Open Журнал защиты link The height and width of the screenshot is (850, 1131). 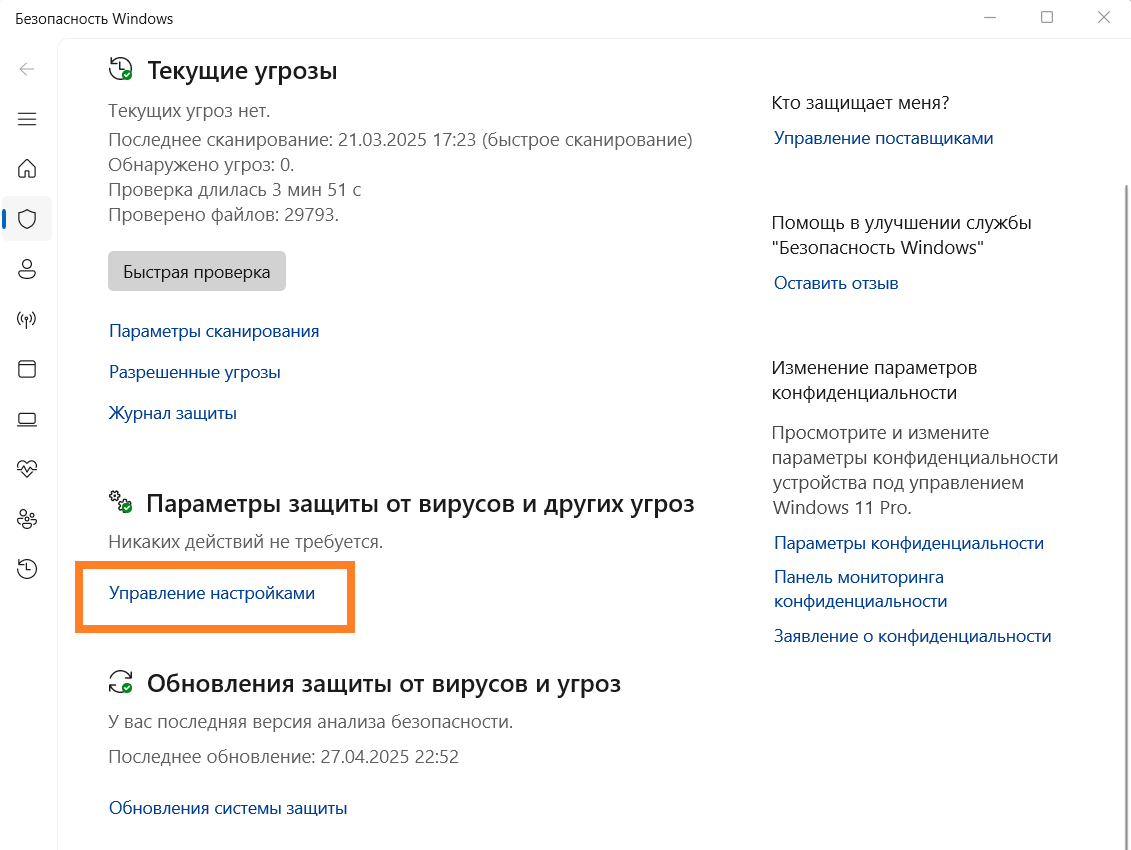[172, 413]
